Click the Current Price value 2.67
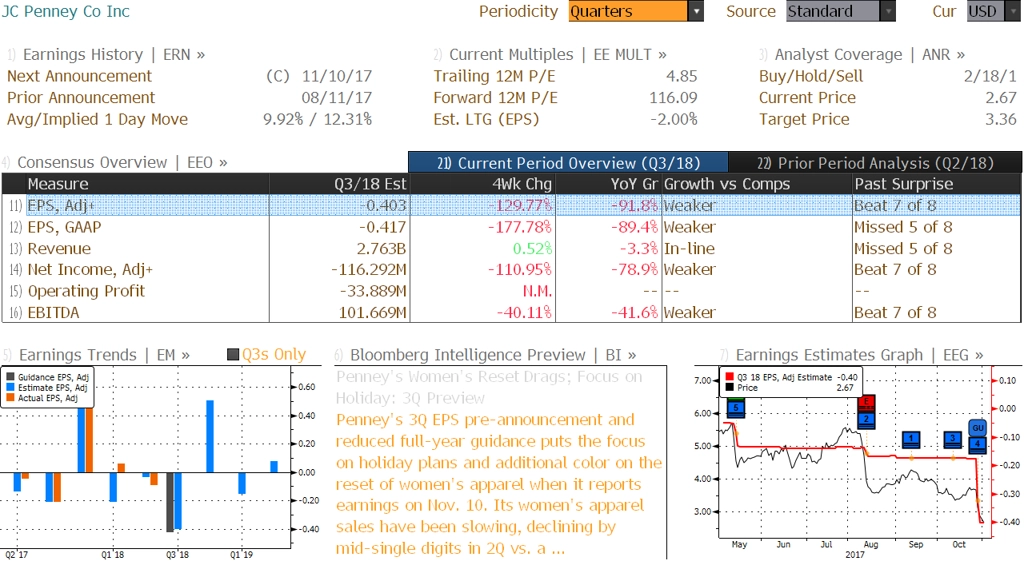The width and height of the screenshot is (1024, 561). point(1000,97)
